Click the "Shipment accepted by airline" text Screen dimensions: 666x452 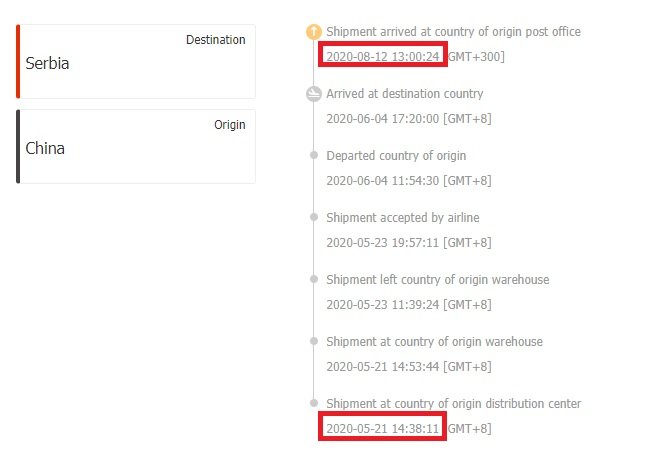pyautogui.click(x=404, y=218)
